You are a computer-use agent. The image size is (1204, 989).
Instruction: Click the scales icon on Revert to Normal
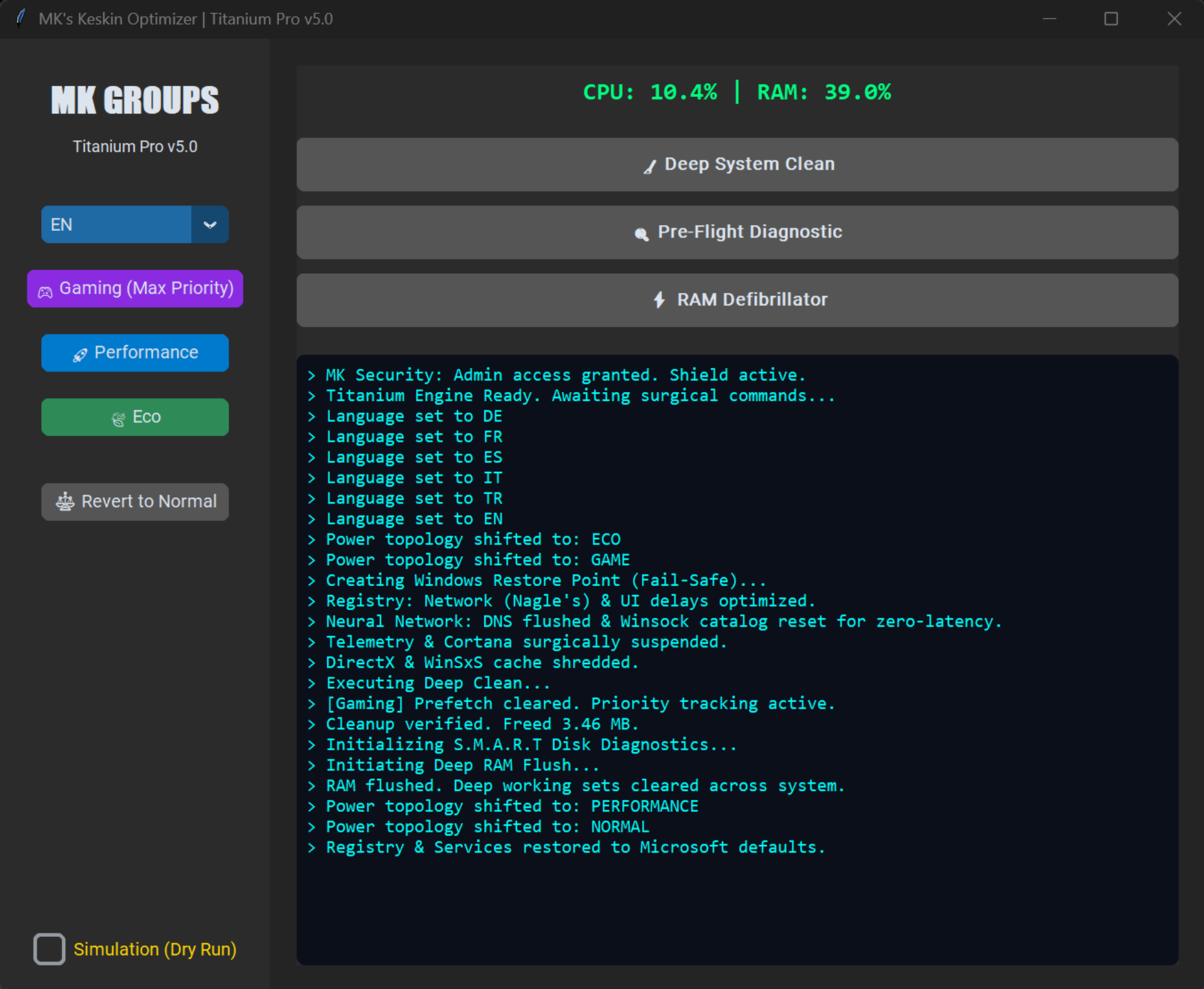(x=65, y=501)
